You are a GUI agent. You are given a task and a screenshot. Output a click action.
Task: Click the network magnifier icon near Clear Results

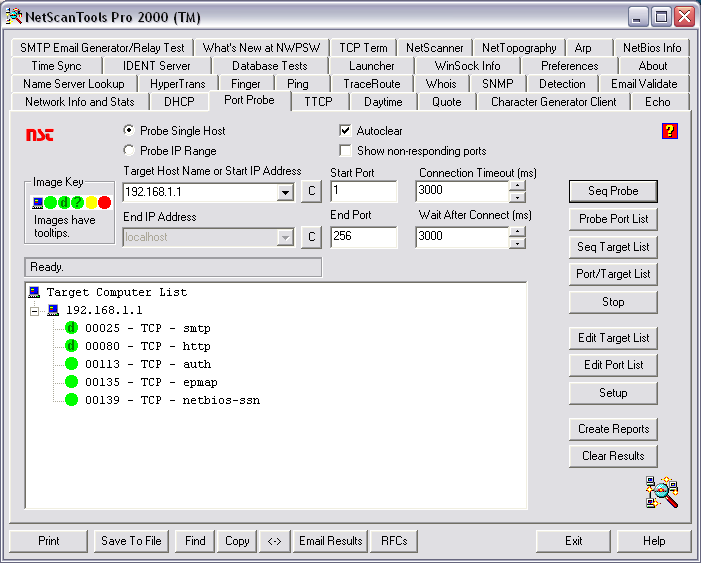coord(662,492)
